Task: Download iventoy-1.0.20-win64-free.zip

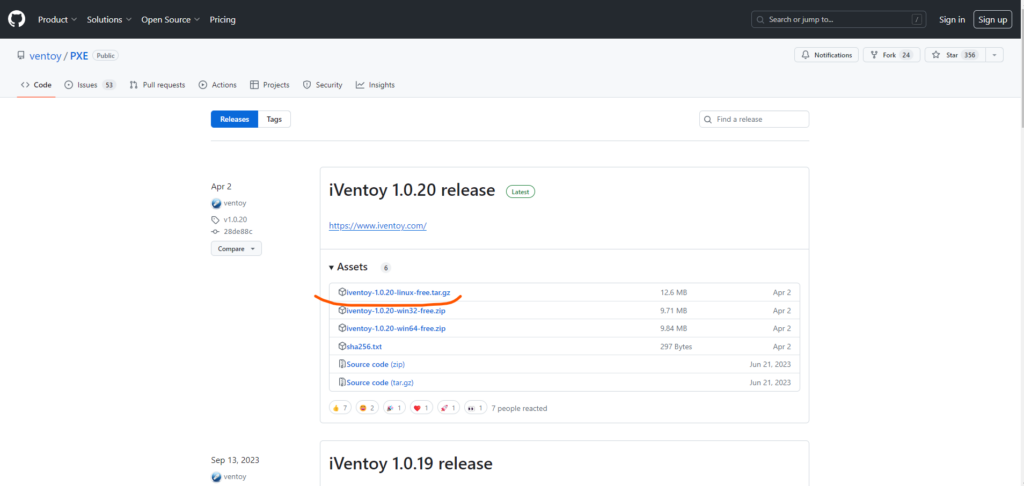Action: coord(396,329)
